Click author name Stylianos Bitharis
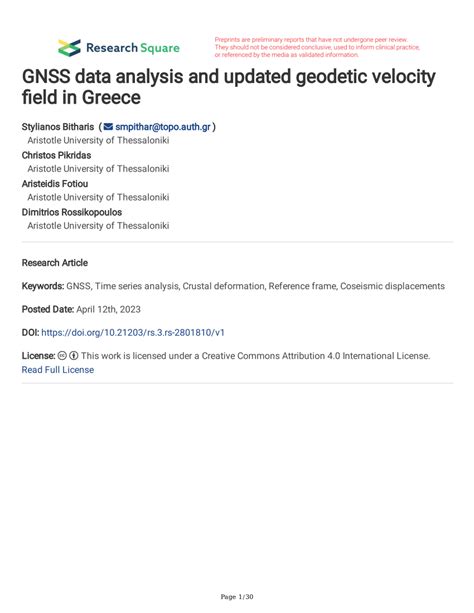The image size is (474, 613). pos(58,127)
